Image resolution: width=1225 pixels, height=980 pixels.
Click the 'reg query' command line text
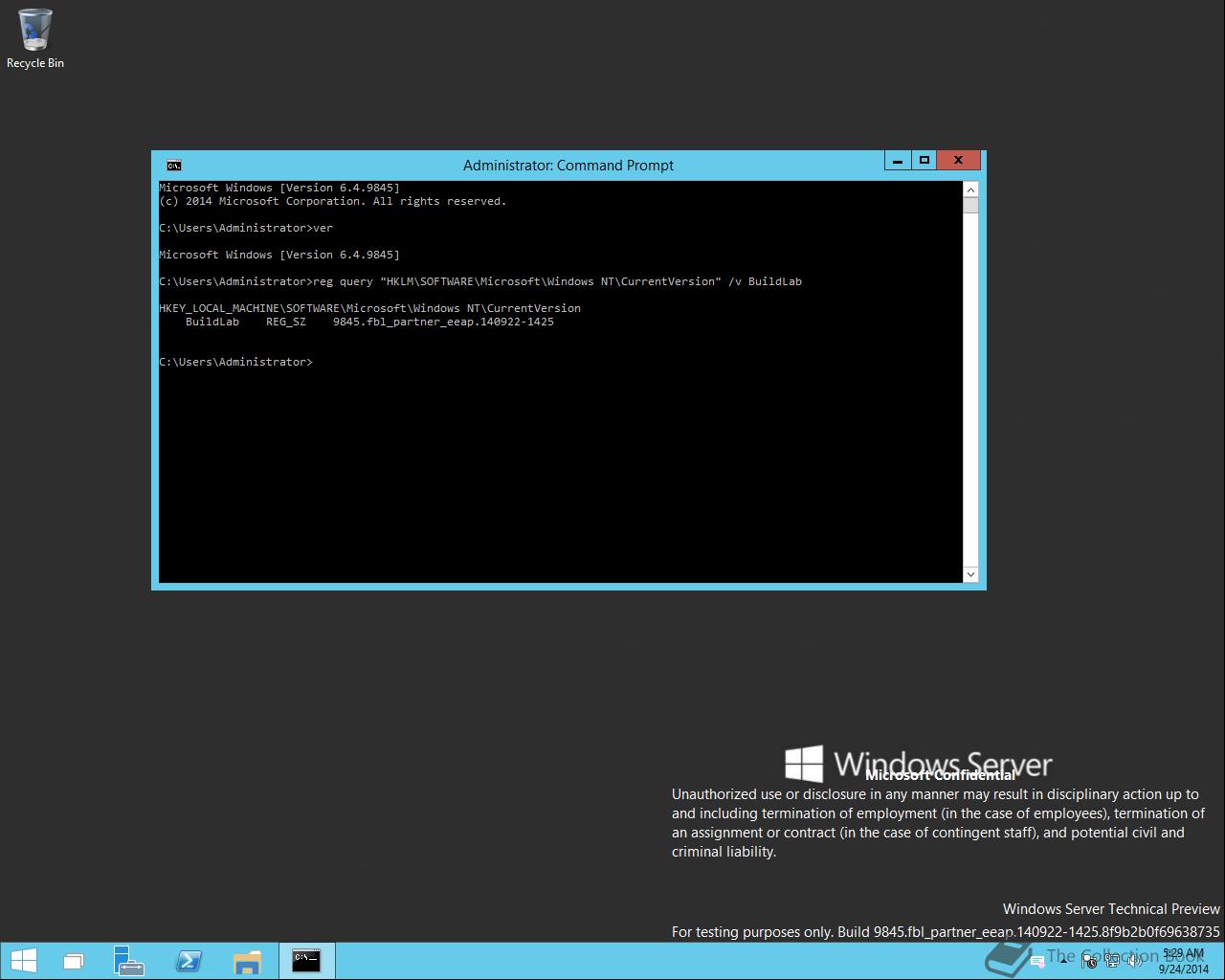click(x=558, y=281)
